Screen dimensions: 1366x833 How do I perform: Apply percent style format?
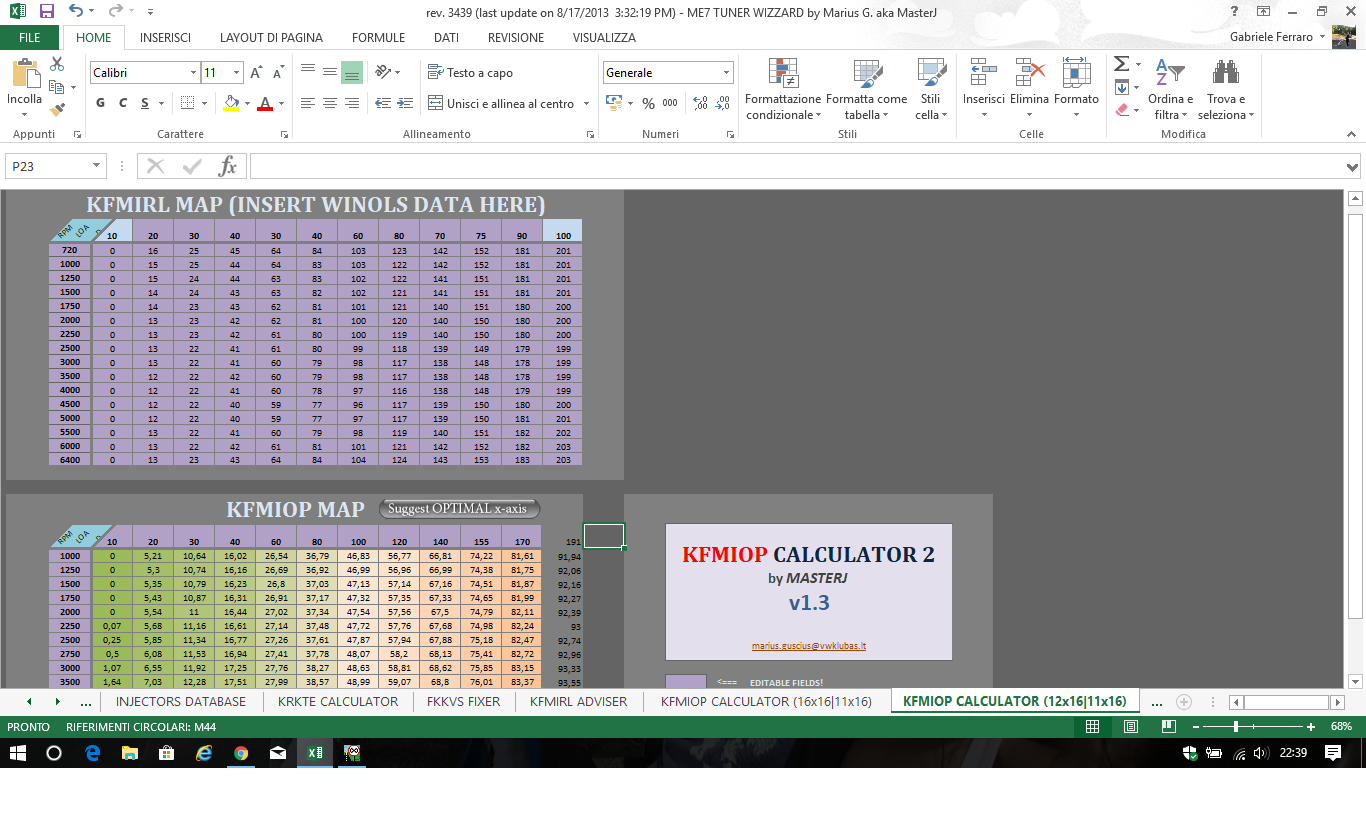648,103
